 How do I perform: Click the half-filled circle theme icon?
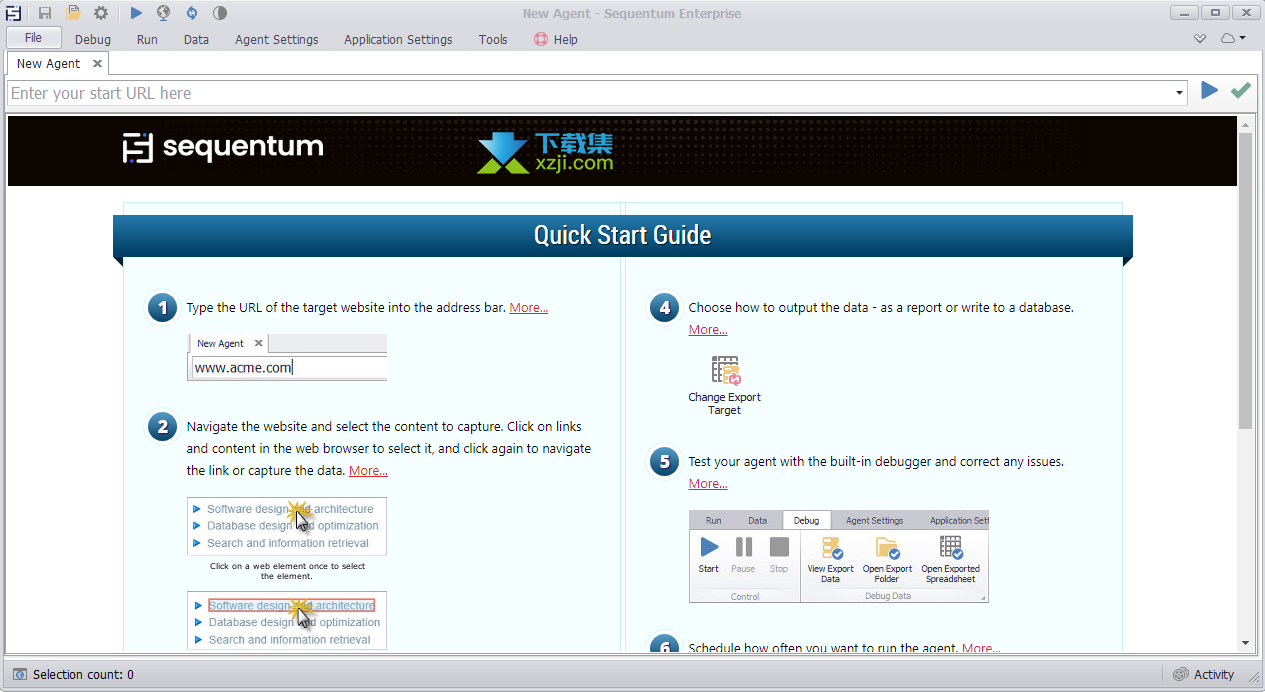point(220,13)
